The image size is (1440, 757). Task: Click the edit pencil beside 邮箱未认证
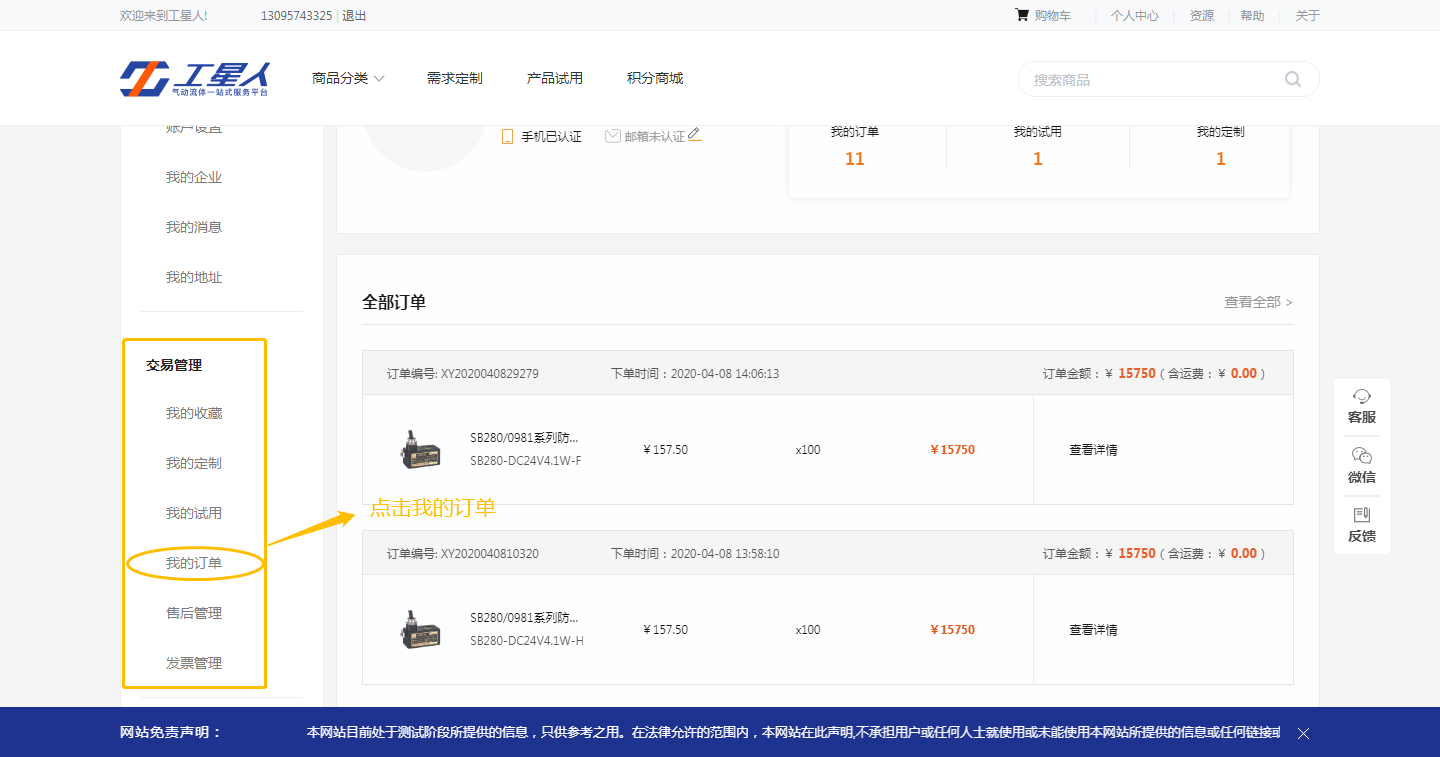click(x=695, y=135)
